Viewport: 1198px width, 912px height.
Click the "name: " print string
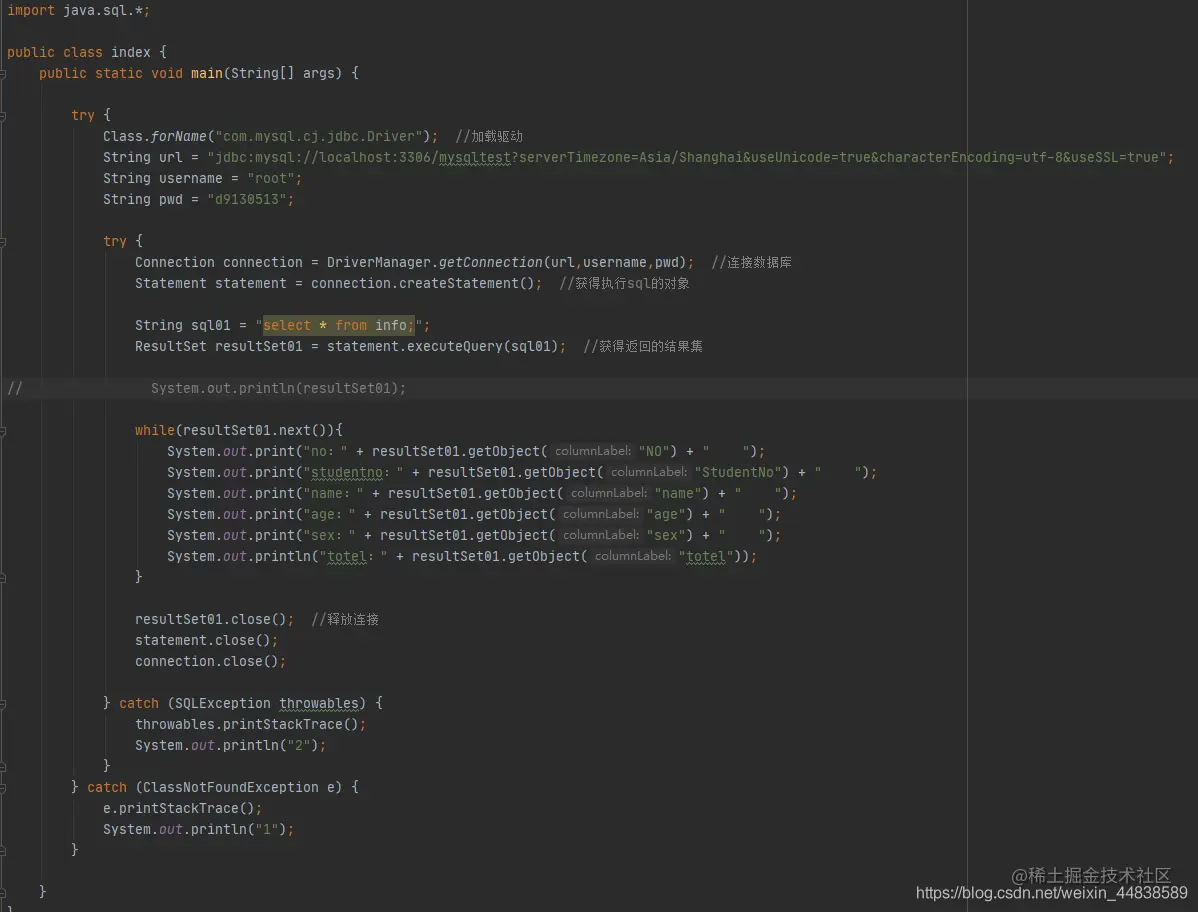pos(333,493)
